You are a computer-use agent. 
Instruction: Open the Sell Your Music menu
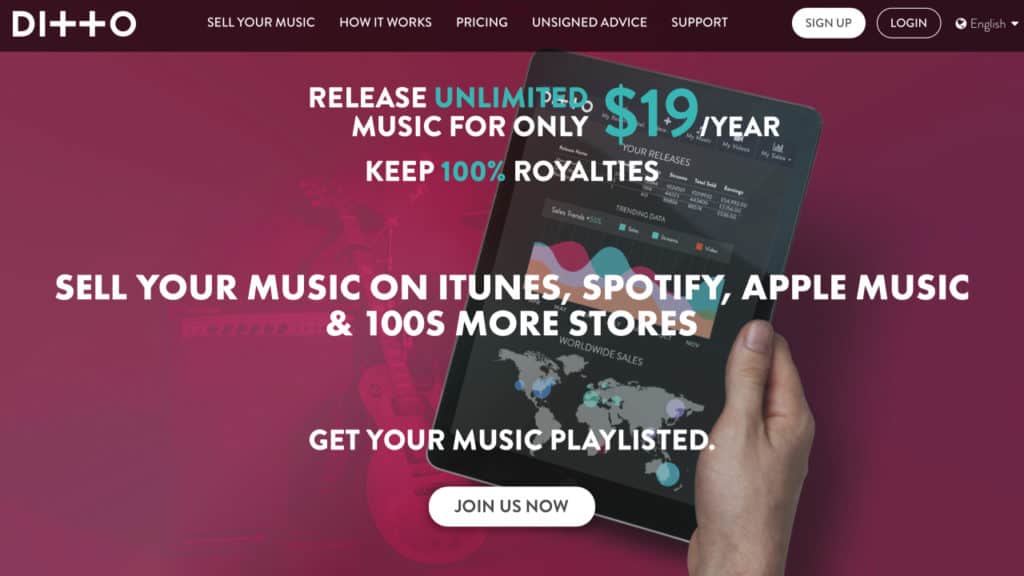click(x=261, y=22)
